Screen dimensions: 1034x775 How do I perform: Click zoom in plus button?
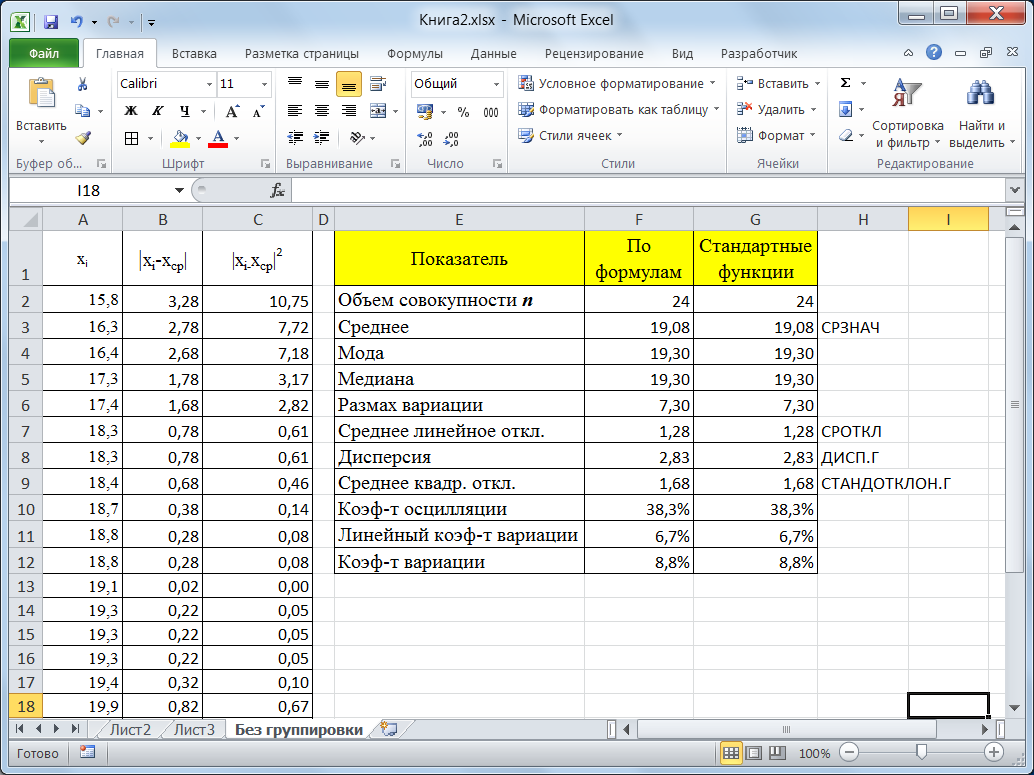pos(993,752)
